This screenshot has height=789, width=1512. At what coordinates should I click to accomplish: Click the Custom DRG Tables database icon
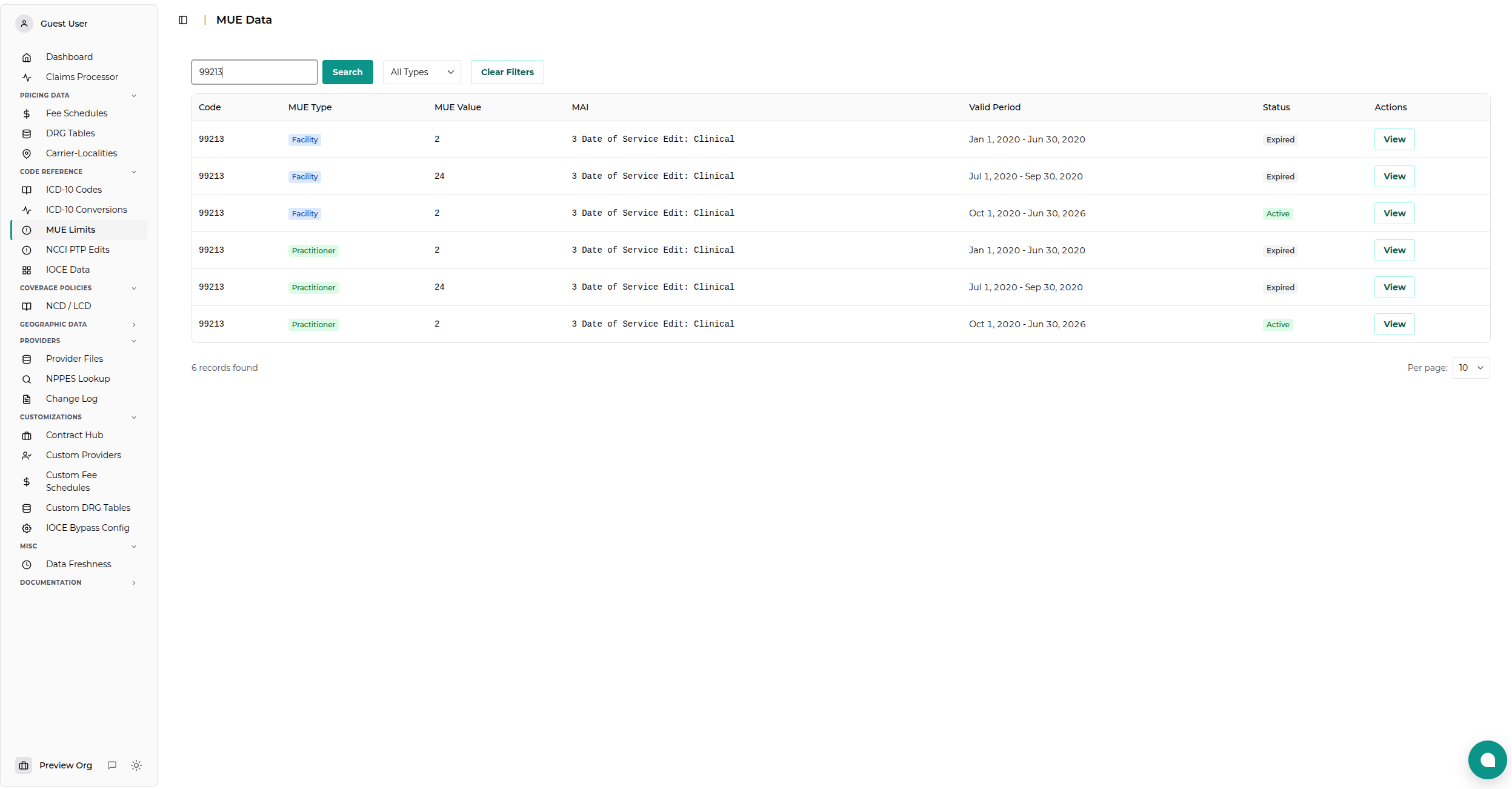click(27, 508)
